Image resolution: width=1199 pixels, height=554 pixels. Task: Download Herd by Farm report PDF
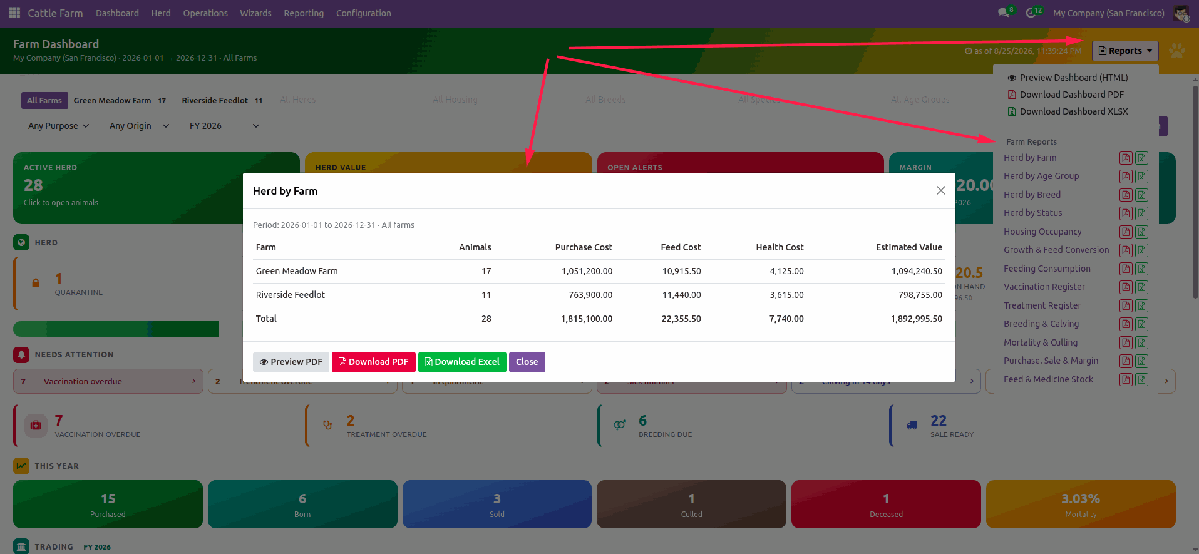1126,158
